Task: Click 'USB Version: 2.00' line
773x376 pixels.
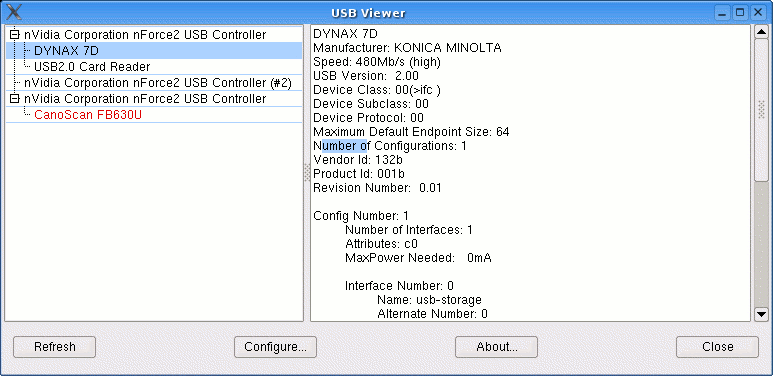Action: coord(366,76)
